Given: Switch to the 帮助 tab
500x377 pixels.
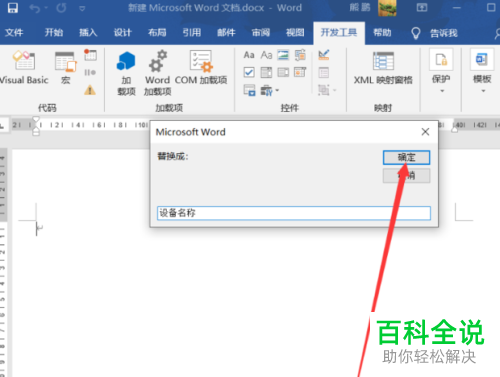Looking at the screenshot, I should [382, 33].
